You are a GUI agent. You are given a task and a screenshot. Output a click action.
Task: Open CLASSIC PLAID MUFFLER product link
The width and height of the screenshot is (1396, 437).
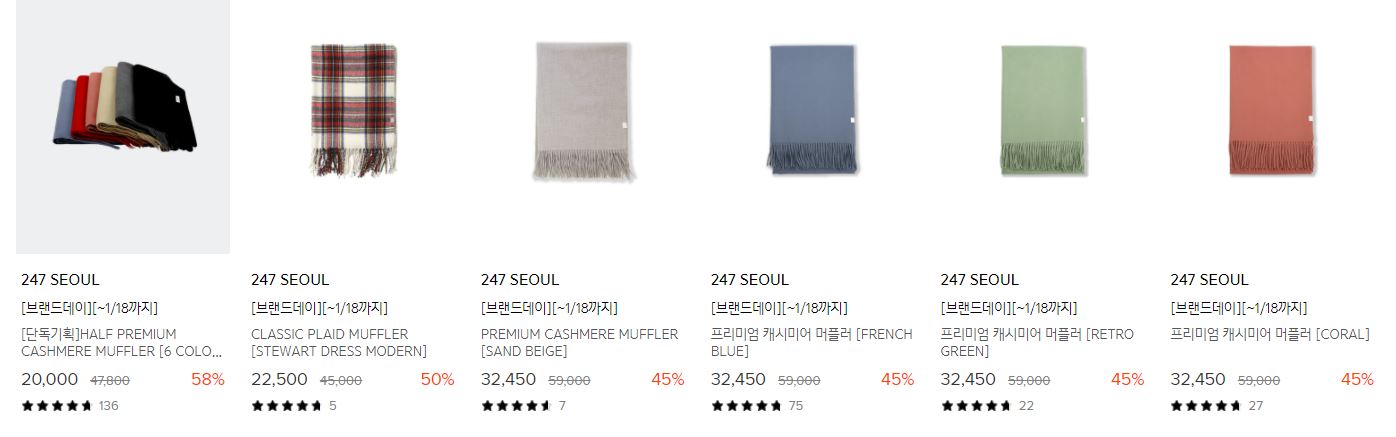click(339, 343)
